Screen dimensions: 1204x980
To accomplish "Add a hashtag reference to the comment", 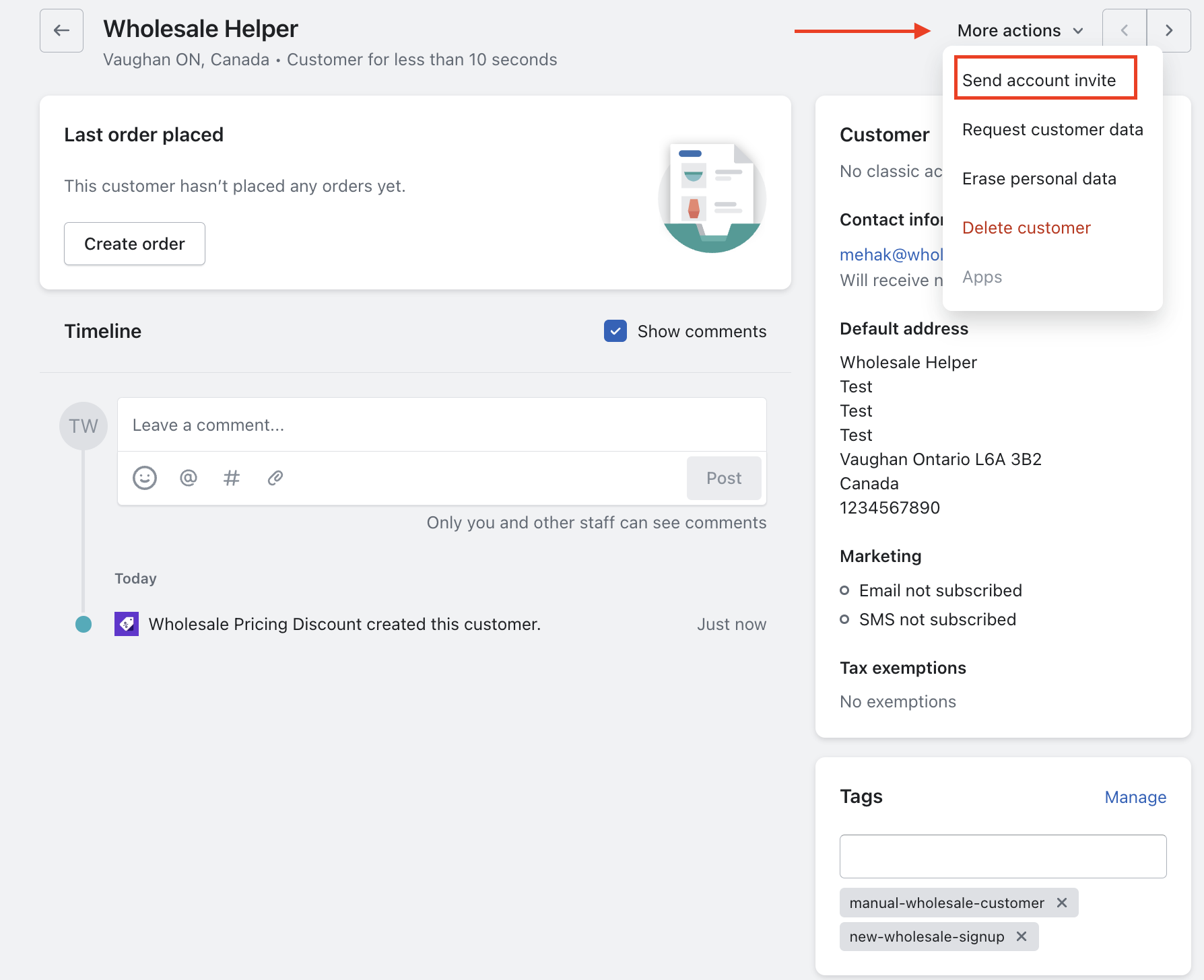I will pos(232,478).
